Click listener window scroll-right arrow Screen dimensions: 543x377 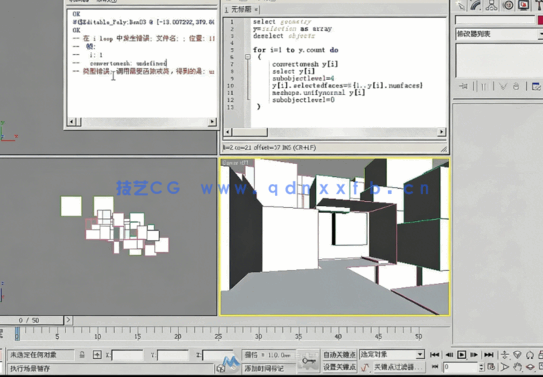212,122
